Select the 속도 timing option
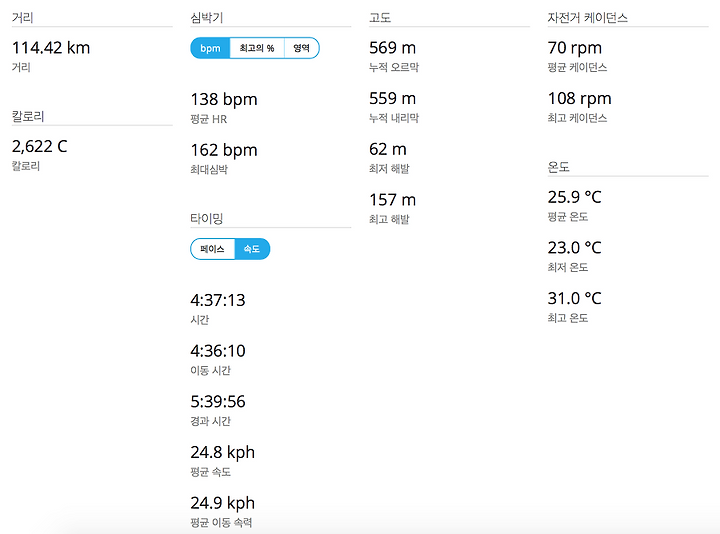The height and width of the screenshot is (534, 720). point(252,249)
